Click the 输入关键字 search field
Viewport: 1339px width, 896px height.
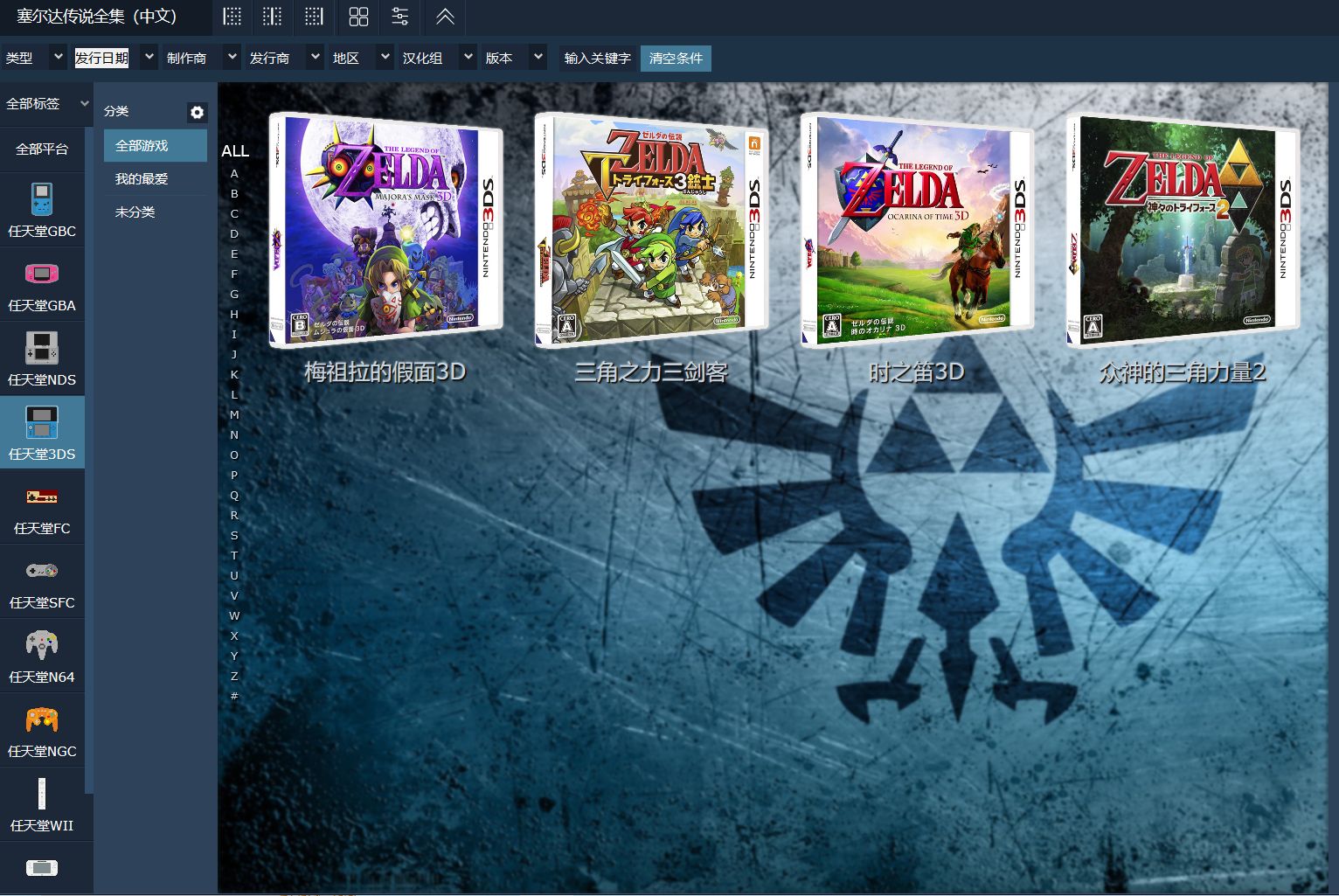point(597,58)
